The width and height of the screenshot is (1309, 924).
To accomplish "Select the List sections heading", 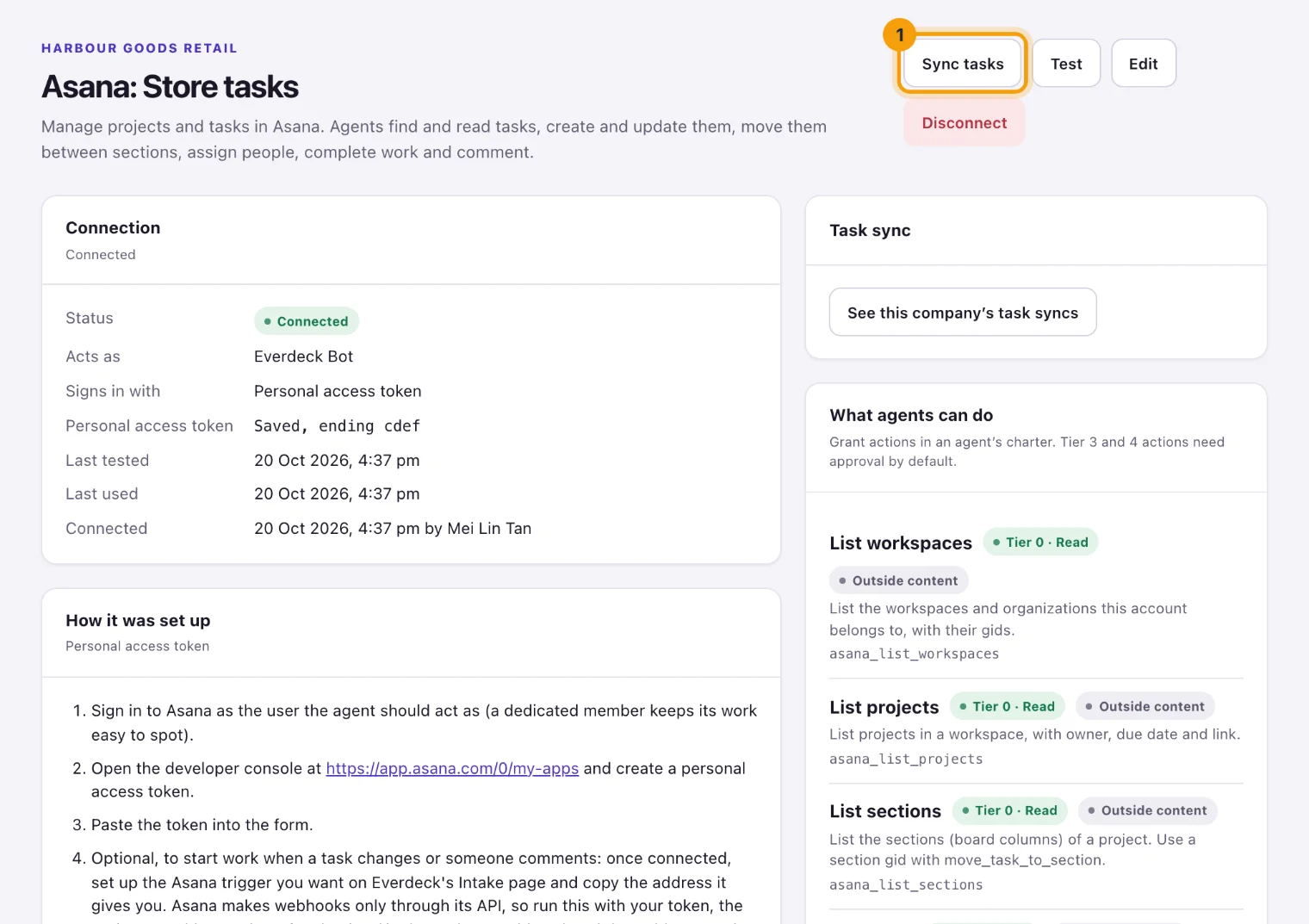I will 885,811.
